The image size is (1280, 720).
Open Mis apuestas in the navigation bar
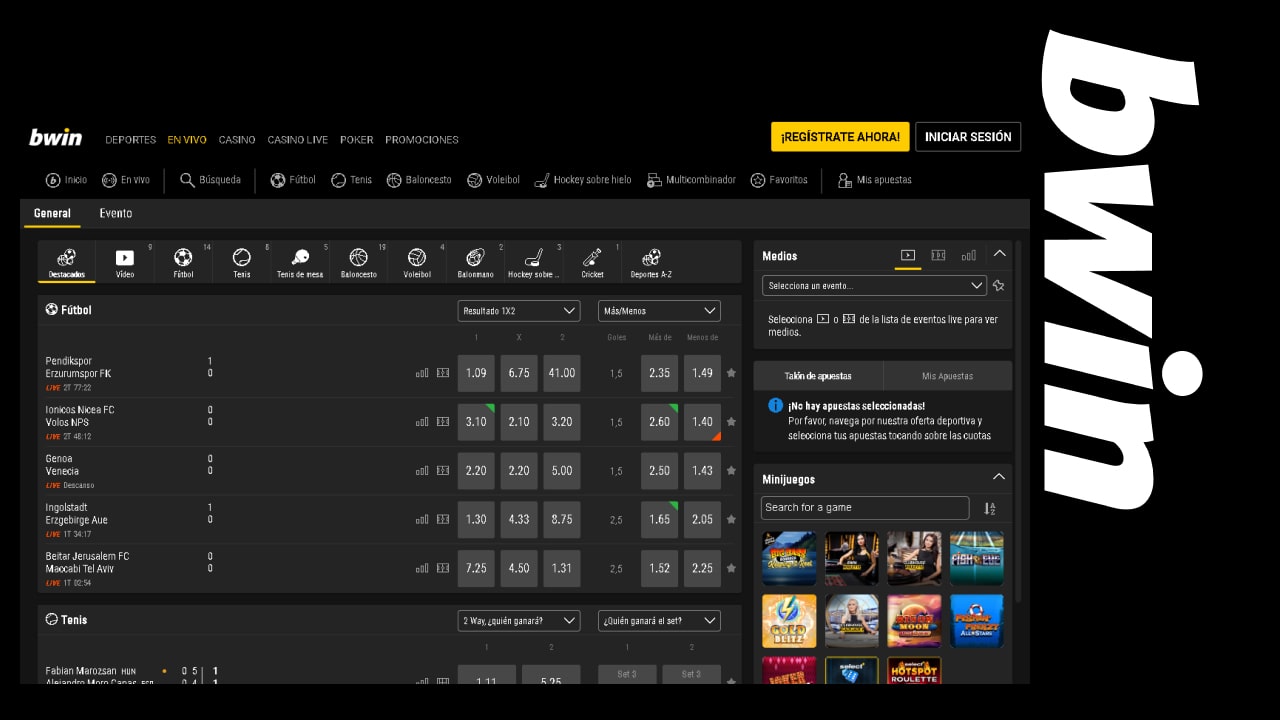point(873,180)
